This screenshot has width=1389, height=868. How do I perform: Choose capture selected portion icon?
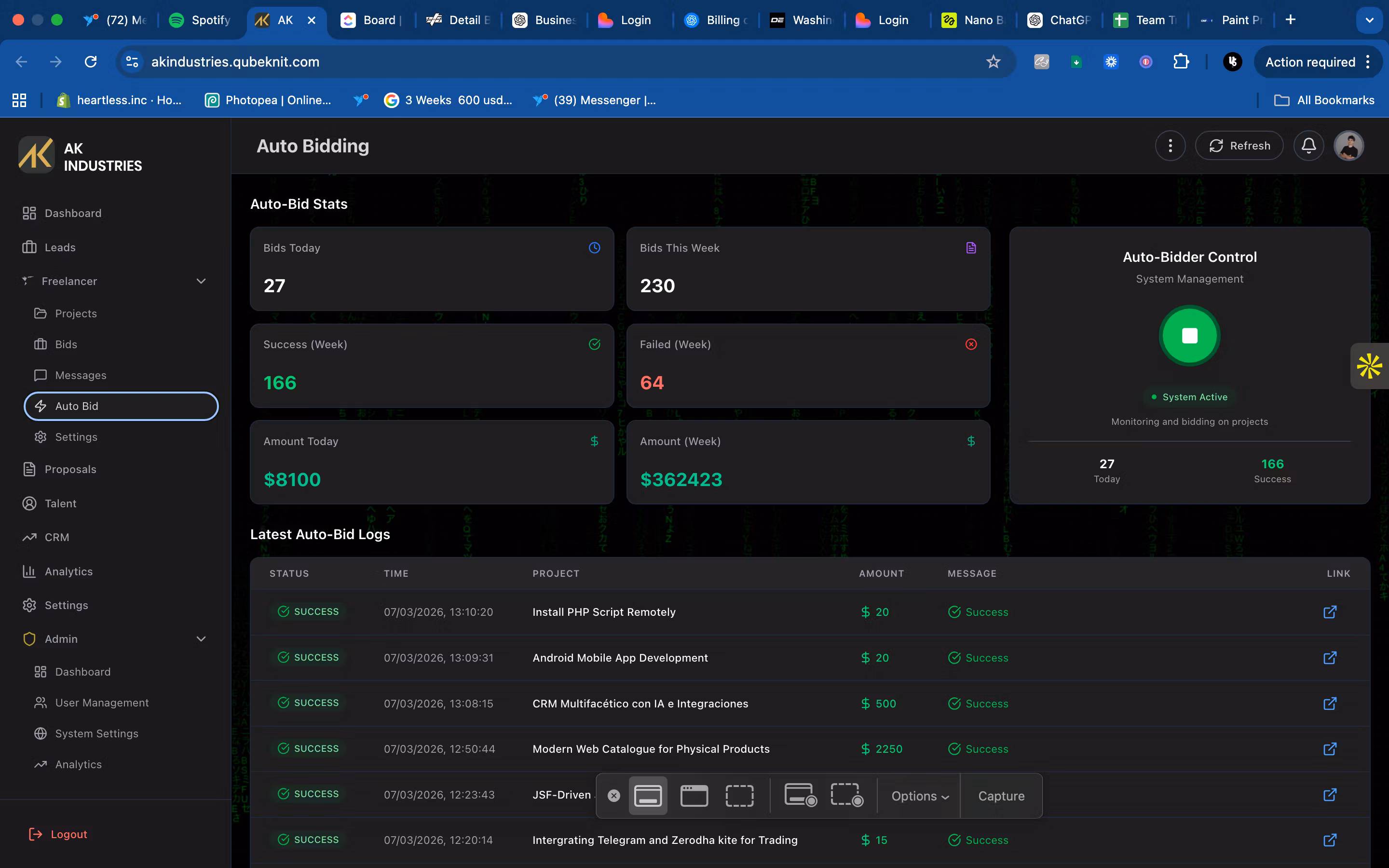(740, 796)
